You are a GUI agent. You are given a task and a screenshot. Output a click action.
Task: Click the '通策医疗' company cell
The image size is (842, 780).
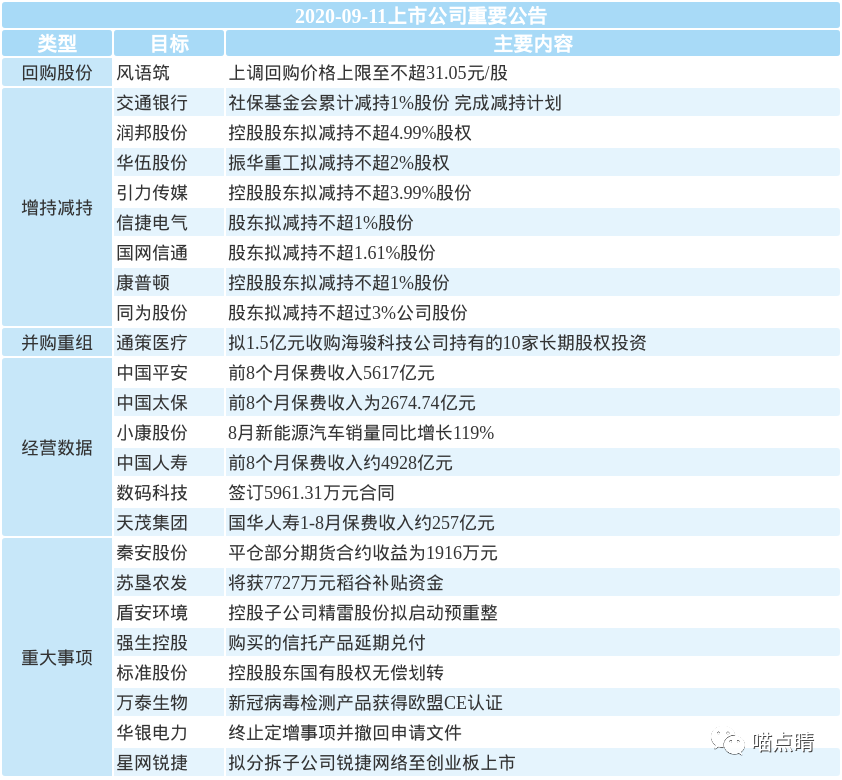pyautogui.click(x=169, y=342)
